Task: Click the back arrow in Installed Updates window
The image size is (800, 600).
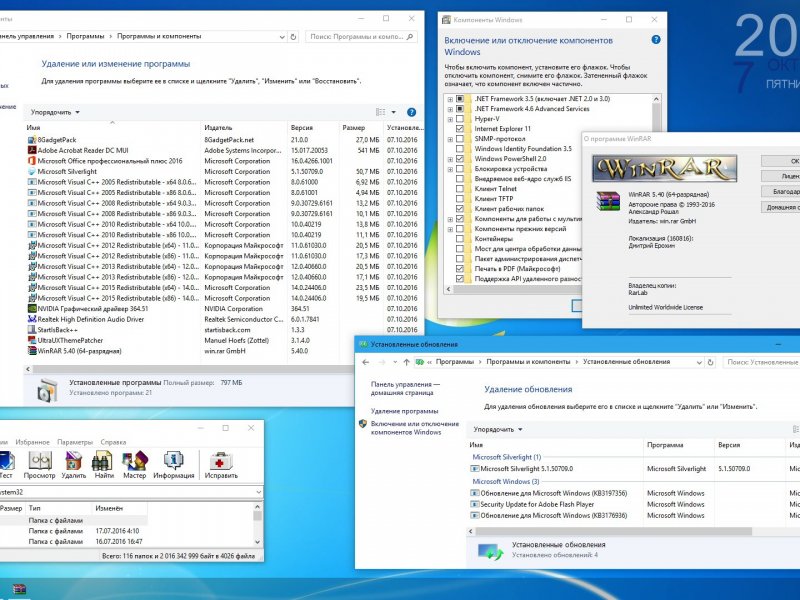Action: 365,362
